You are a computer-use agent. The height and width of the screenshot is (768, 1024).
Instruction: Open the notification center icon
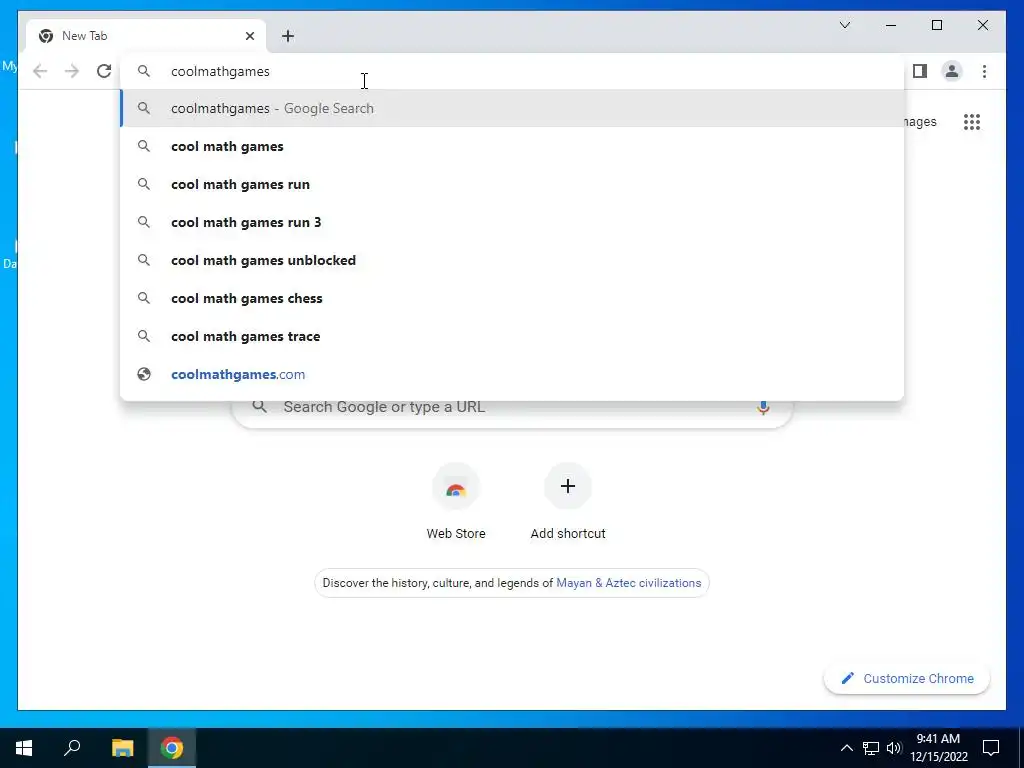tap(991, 748)
